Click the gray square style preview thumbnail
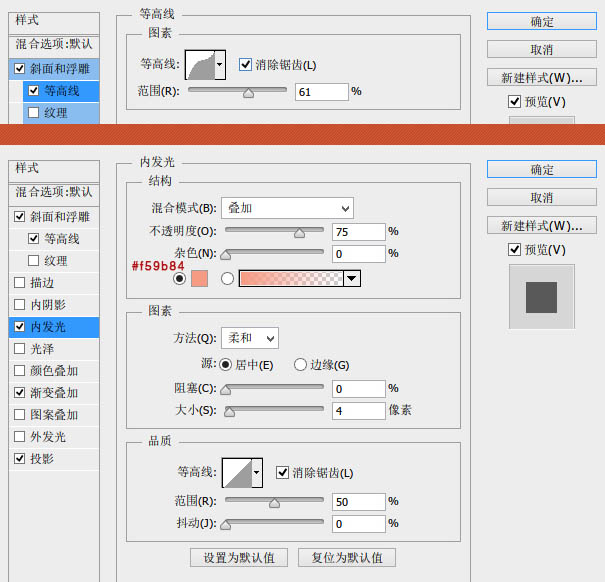605x582 pixels. tap(542, 297)
